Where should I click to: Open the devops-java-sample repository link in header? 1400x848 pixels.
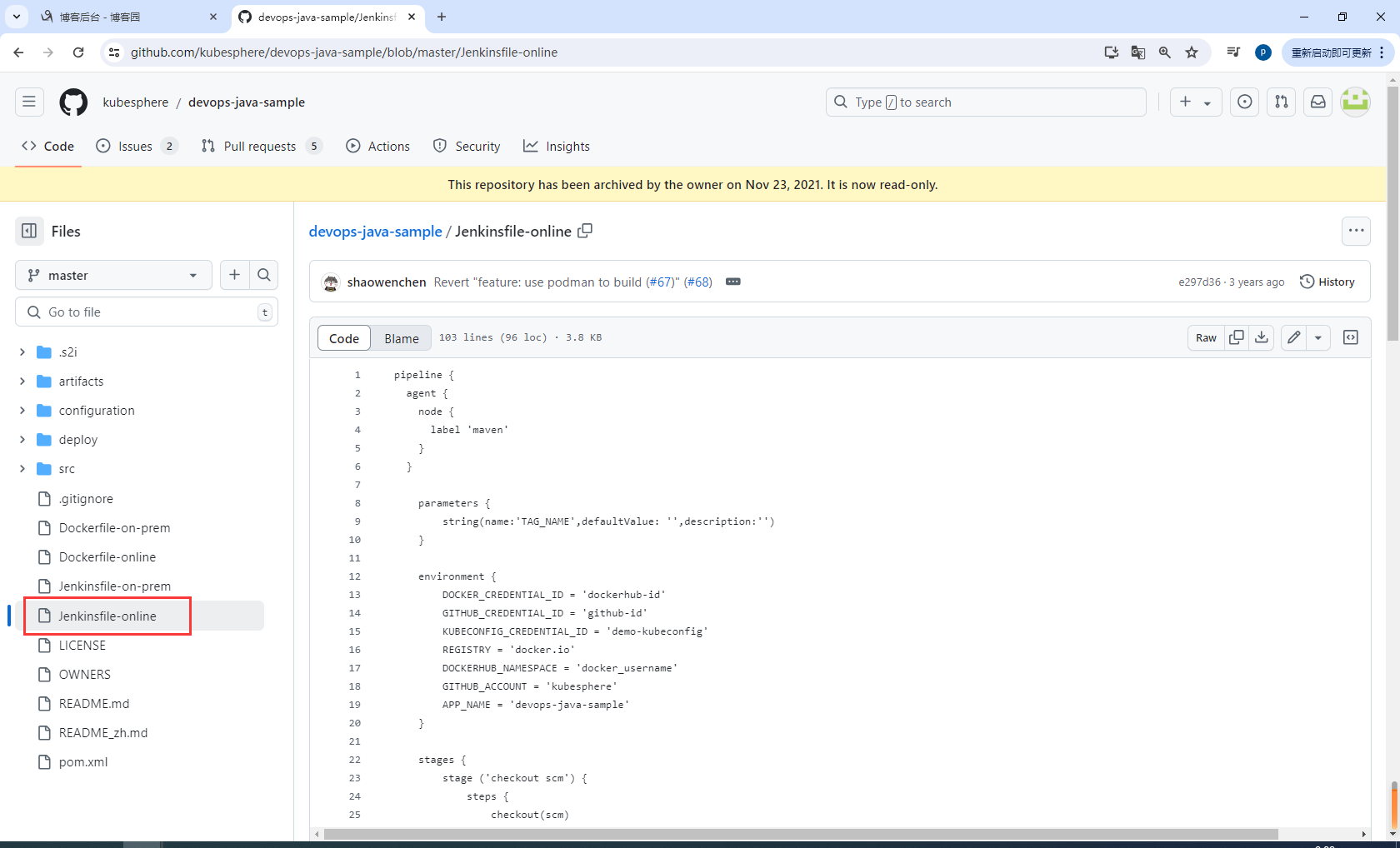point(247,102)
